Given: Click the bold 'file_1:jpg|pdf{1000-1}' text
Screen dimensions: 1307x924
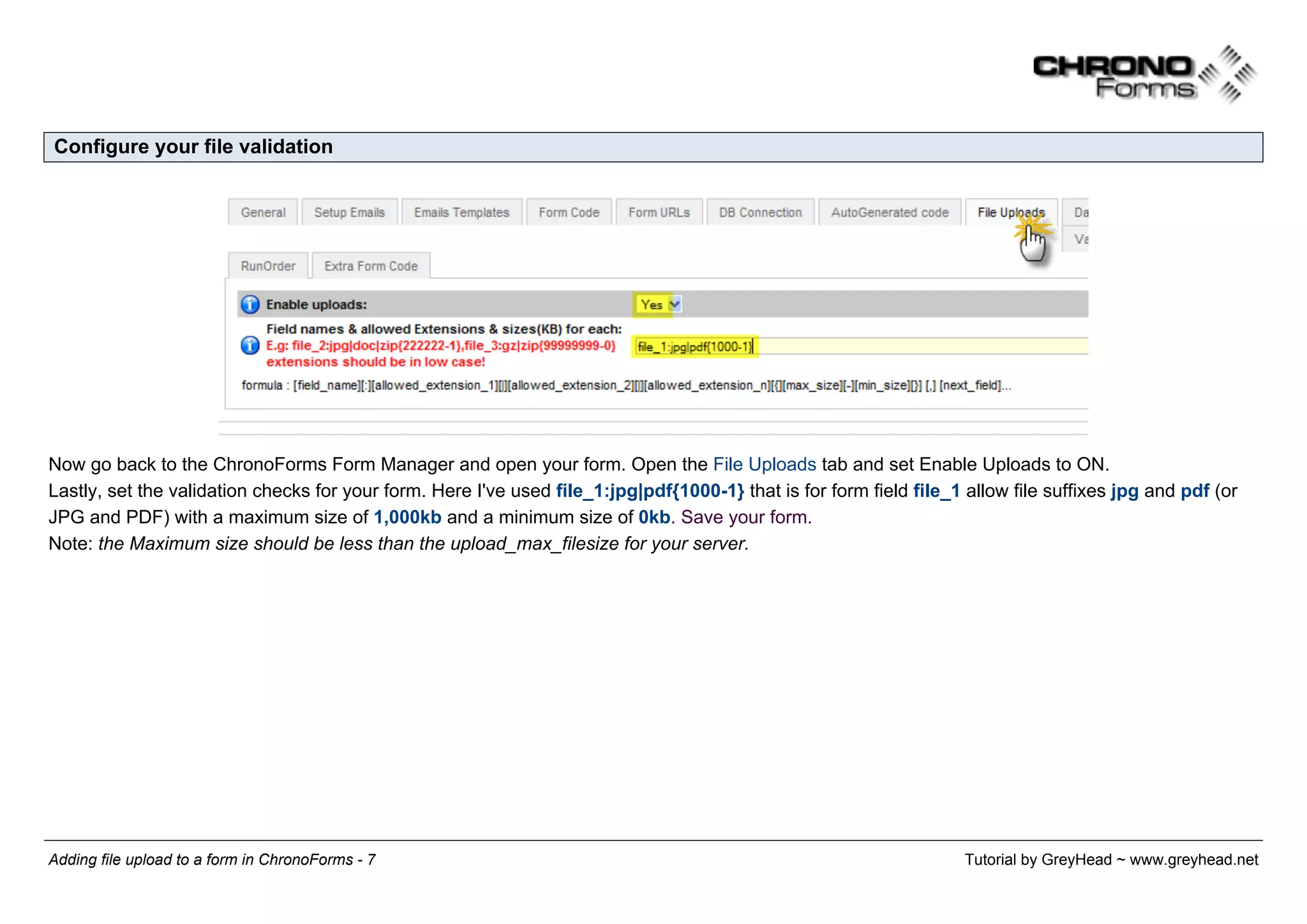Looking at the screenshot, I should [650, 491].
